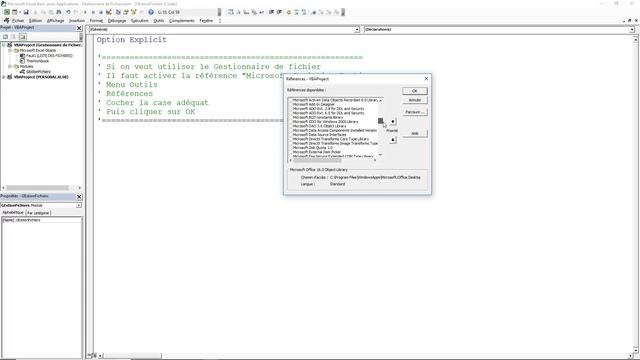Check Microsoft ADO Ext. 2.8 reference

pyautogui.click(x=291, y=109)
